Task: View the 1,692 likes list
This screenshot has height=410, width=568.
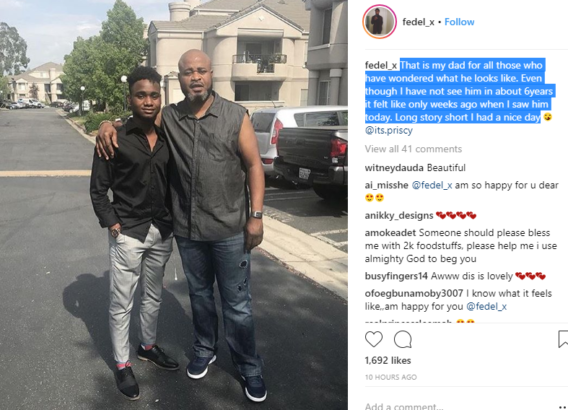Action: 388,360
